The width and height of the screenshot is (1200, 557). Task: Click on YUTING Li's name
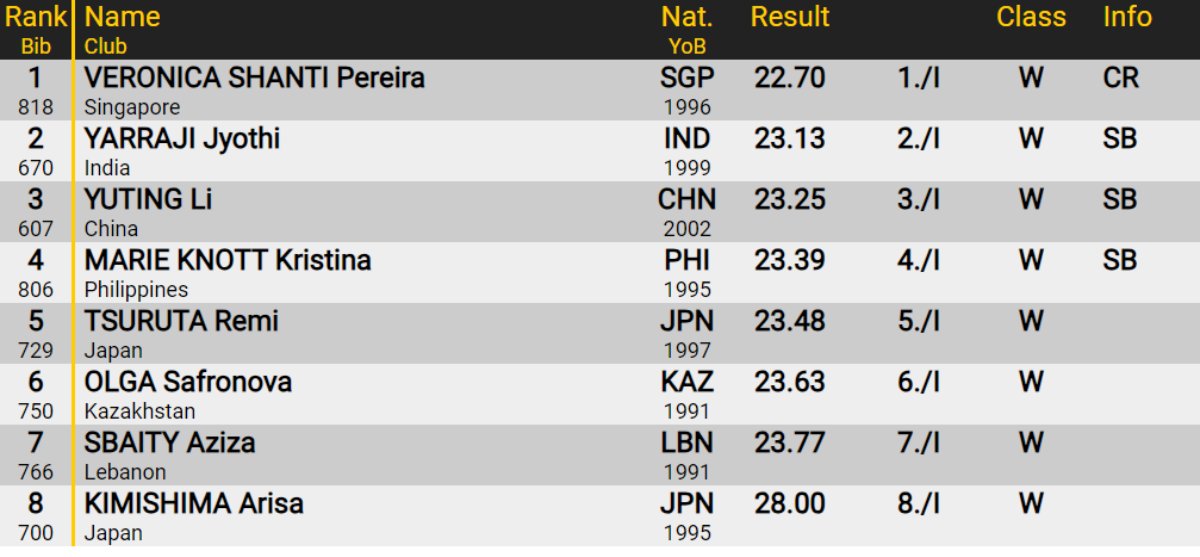pos(148,200)
